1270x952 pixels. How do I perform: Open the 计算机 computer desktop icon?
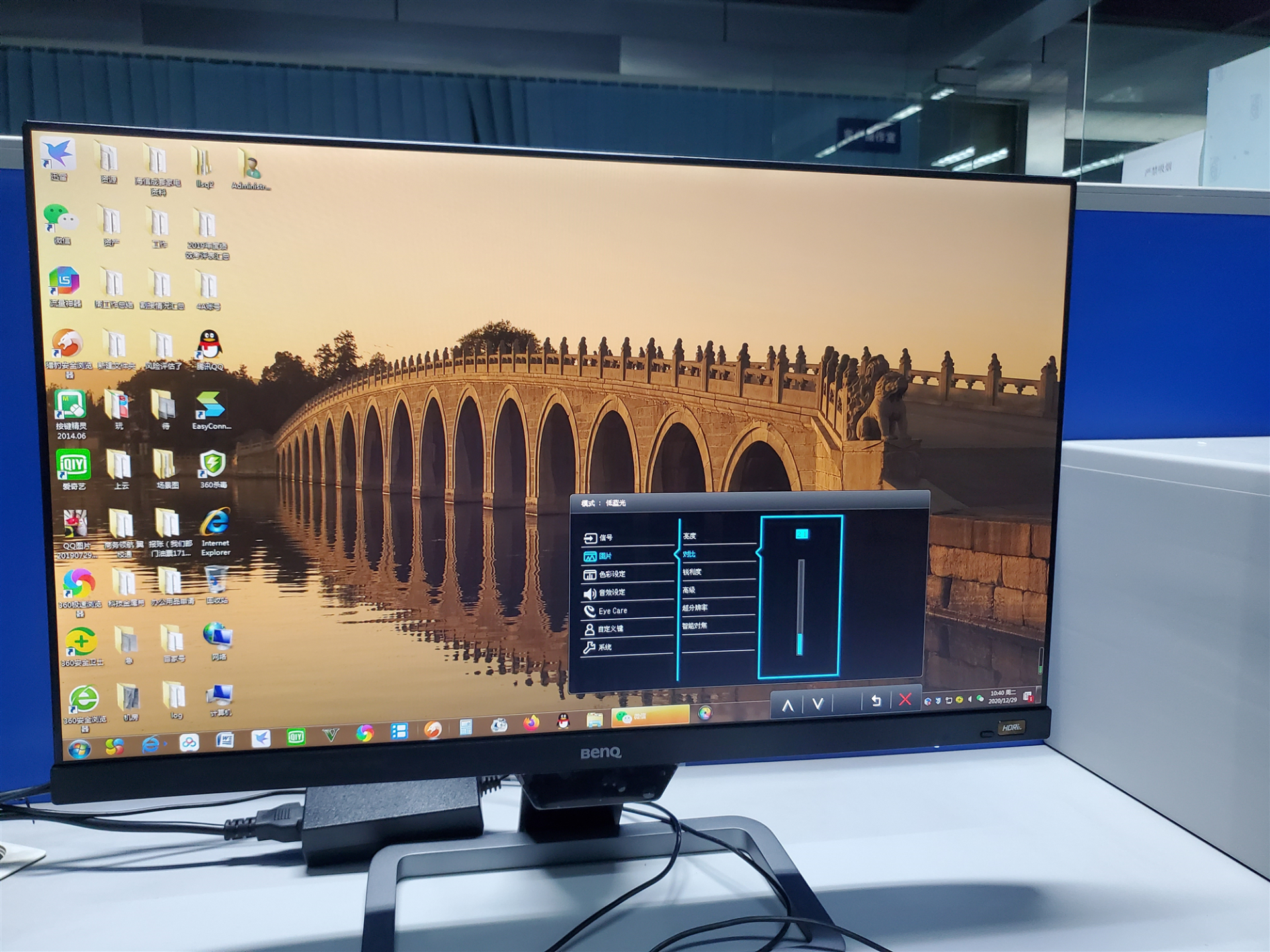coord(220,700)
